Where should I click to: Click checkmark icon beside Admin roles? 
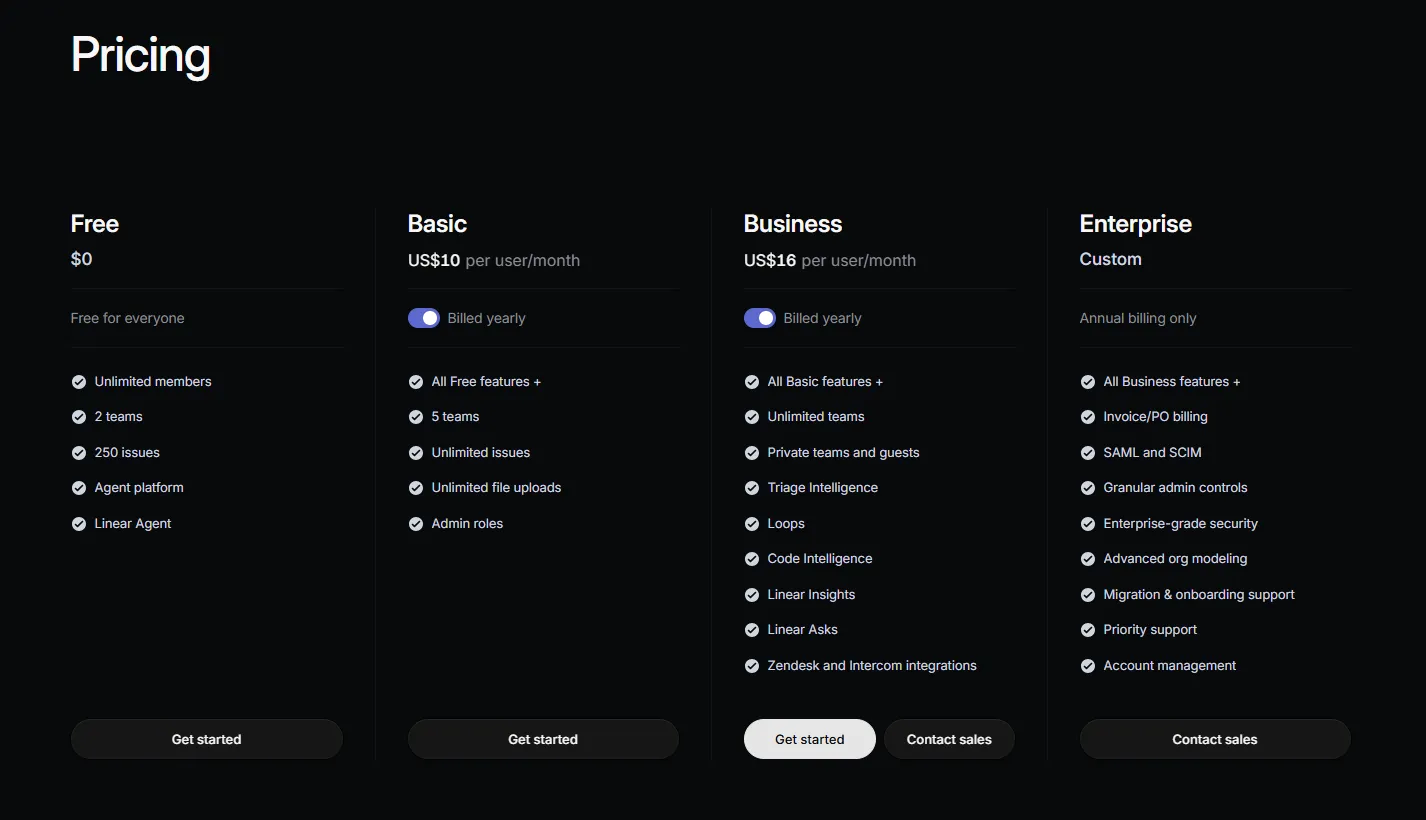[x=416, y=524]
